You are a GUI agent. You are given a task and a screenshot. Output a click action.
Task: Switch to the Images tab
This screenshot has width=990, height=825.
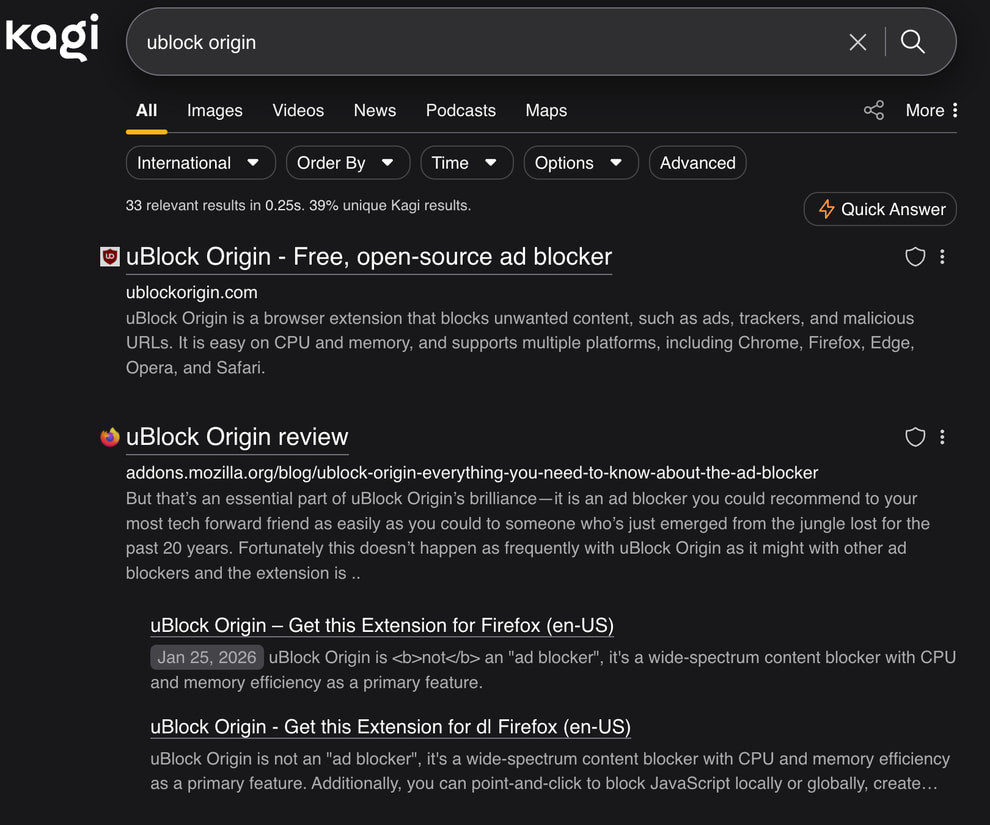214,111
